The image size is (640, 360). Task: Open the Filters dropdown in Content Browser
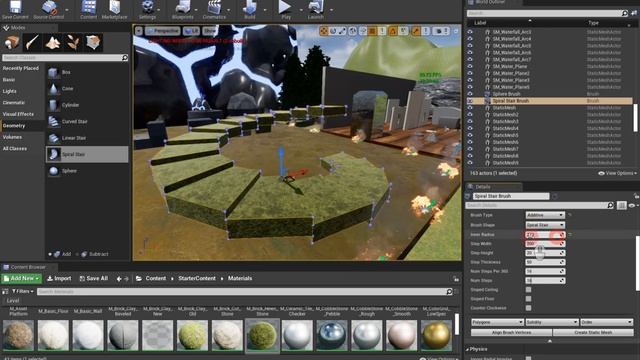pos(23,291)
